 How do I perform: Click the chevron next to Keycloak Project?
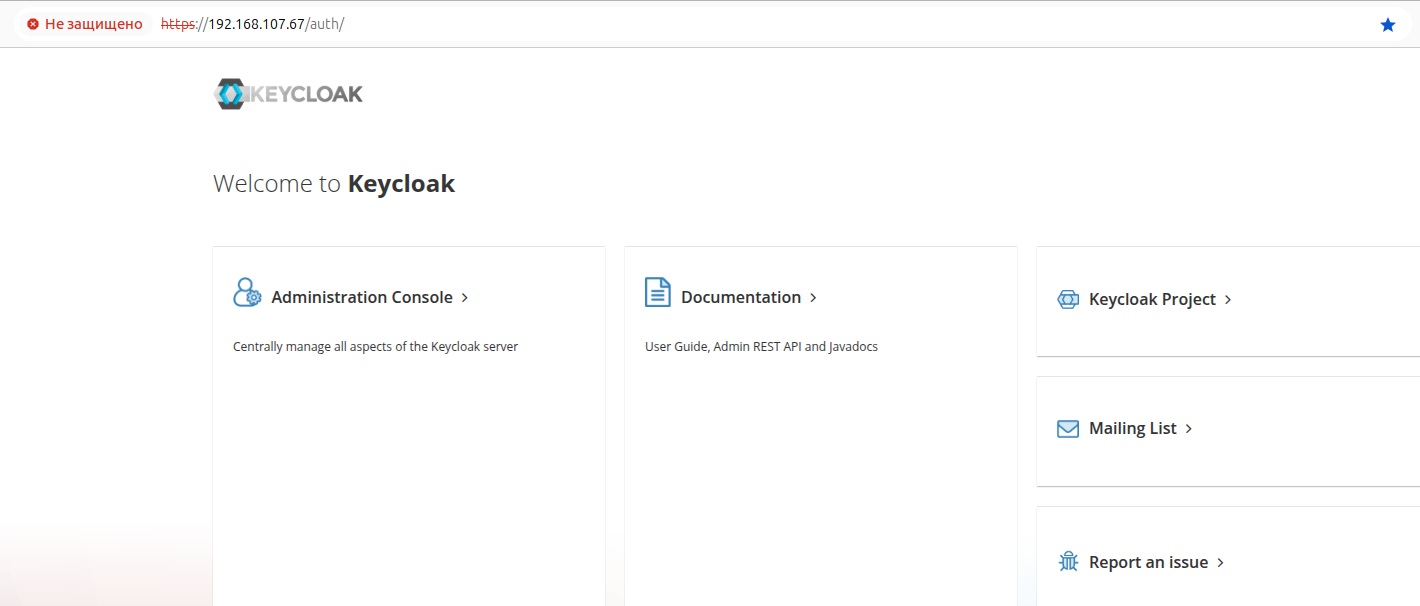pos(1228,300)
